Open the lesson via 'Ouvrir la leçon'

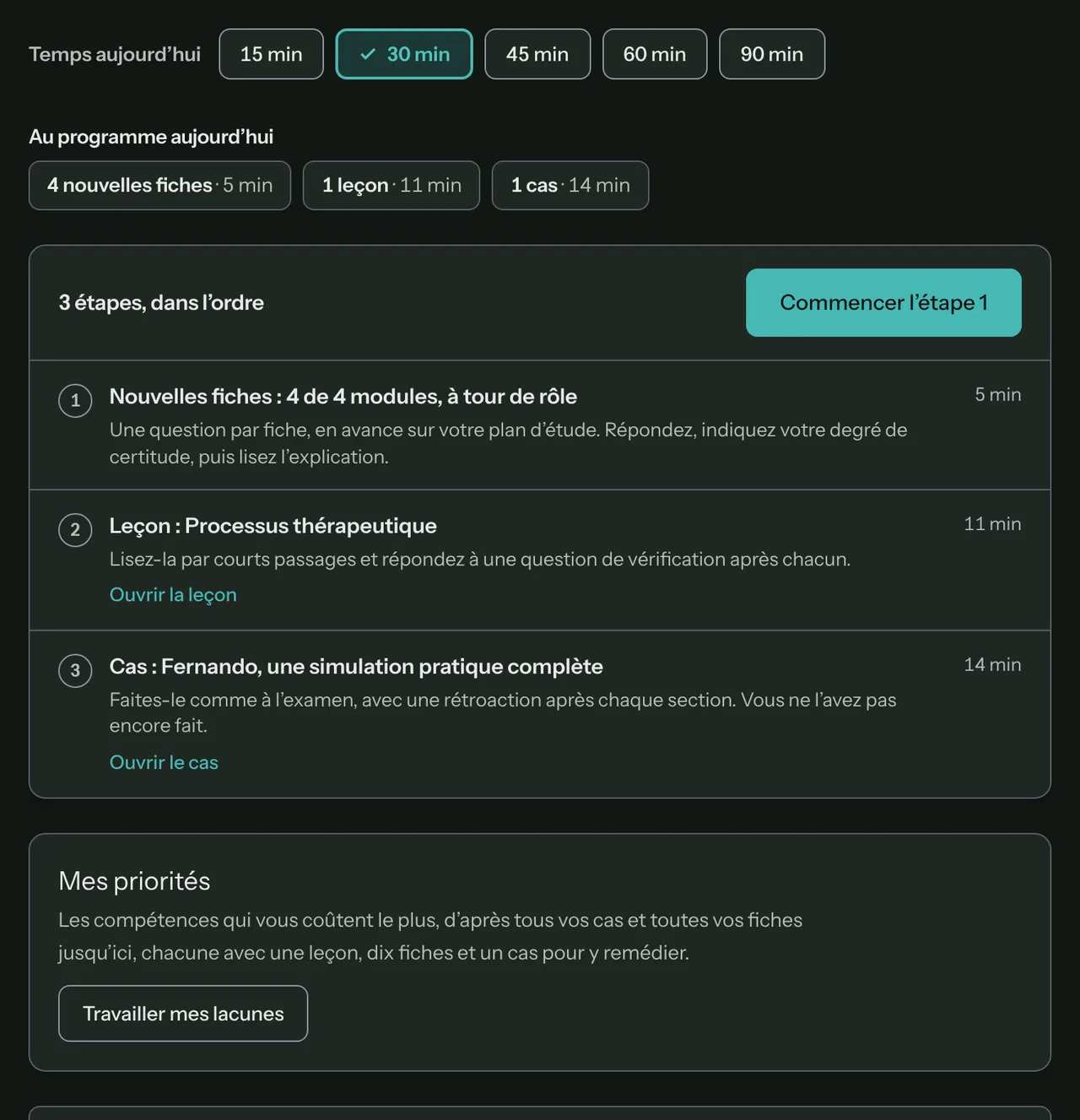(x=173, y=594)
